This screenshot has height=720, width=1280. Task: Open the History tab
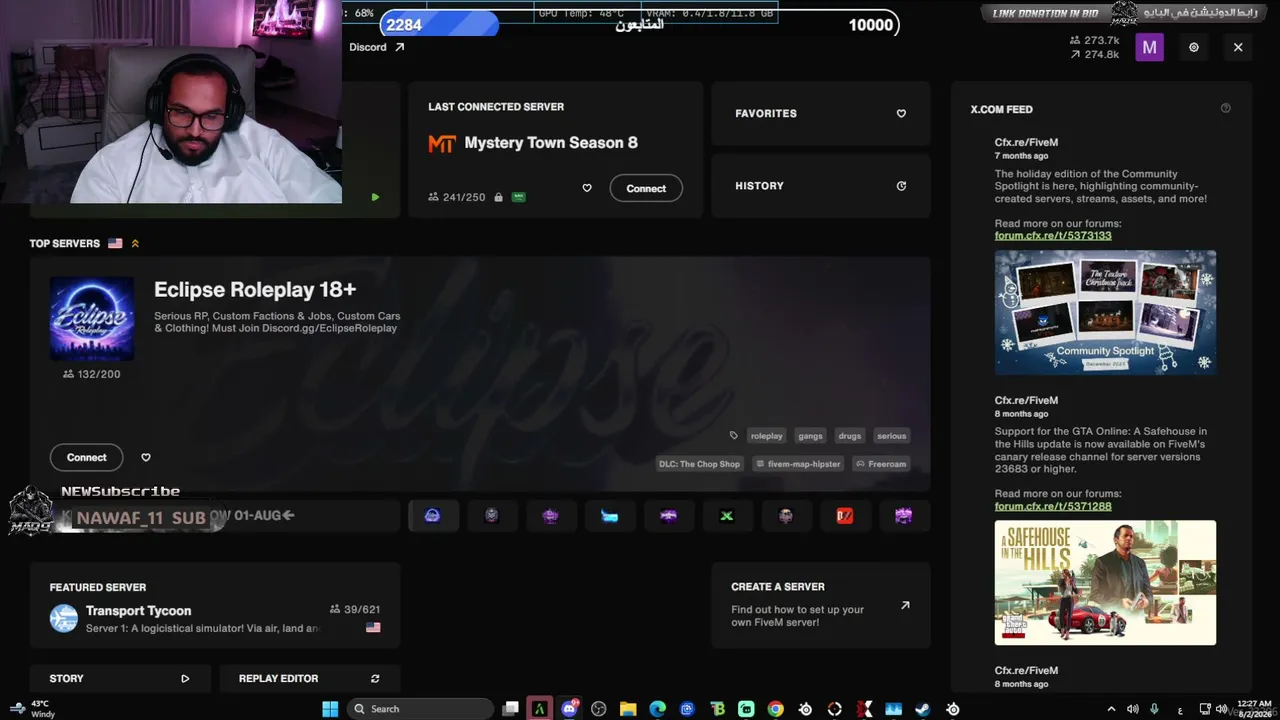pyautogui.click(x=820, y=186)
